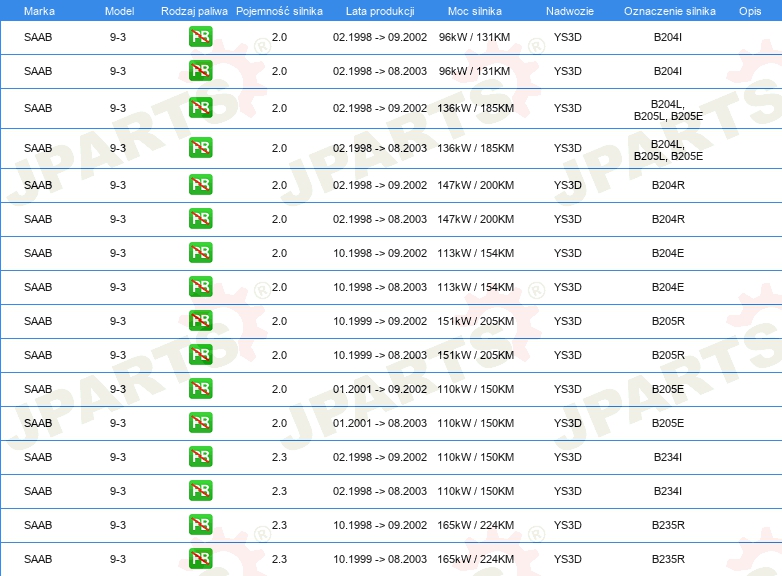Click engine code B234I in row ending 09.2002
The height and width of the screenshot is (576, 782).
pos(668,457)
